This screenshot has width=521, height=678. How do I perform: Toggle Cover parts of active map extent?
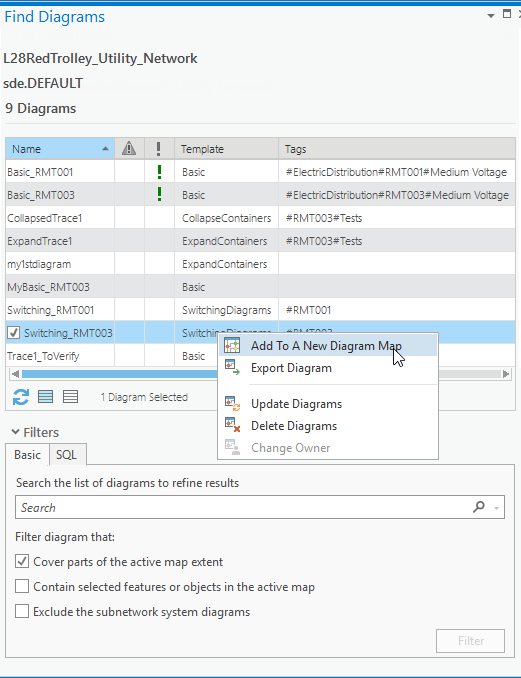pyautogui.click(x=22, y=561)
